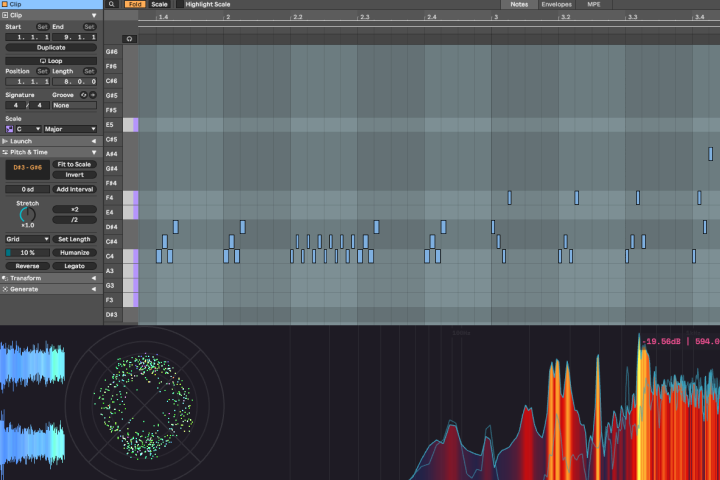Screen dimensions: 720x480
Task: Switch to the Envelopes tab
Action: tap(557, 4)
